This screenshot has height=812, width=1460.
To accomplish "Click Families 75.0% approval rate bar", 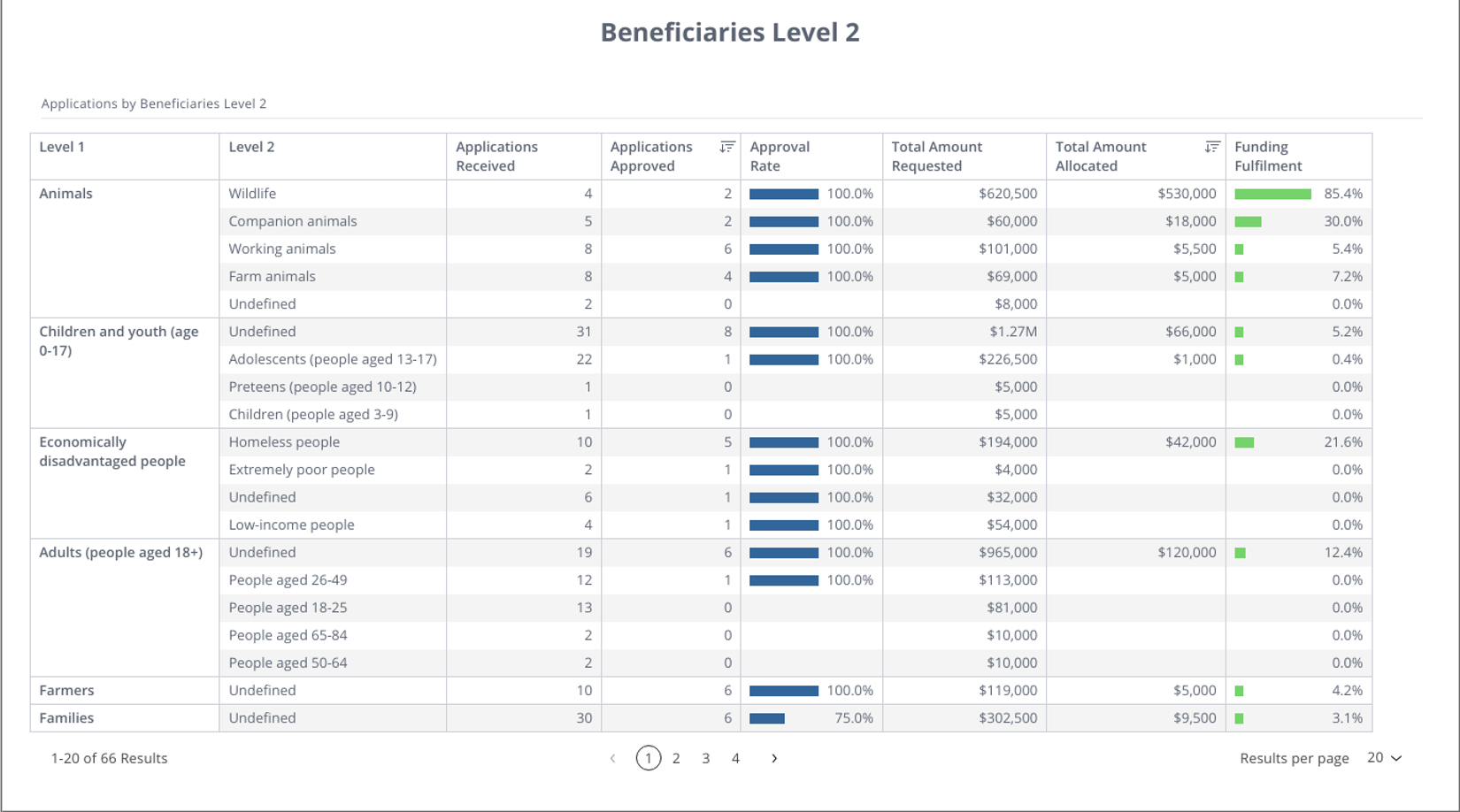I will [x=767, y=718].
